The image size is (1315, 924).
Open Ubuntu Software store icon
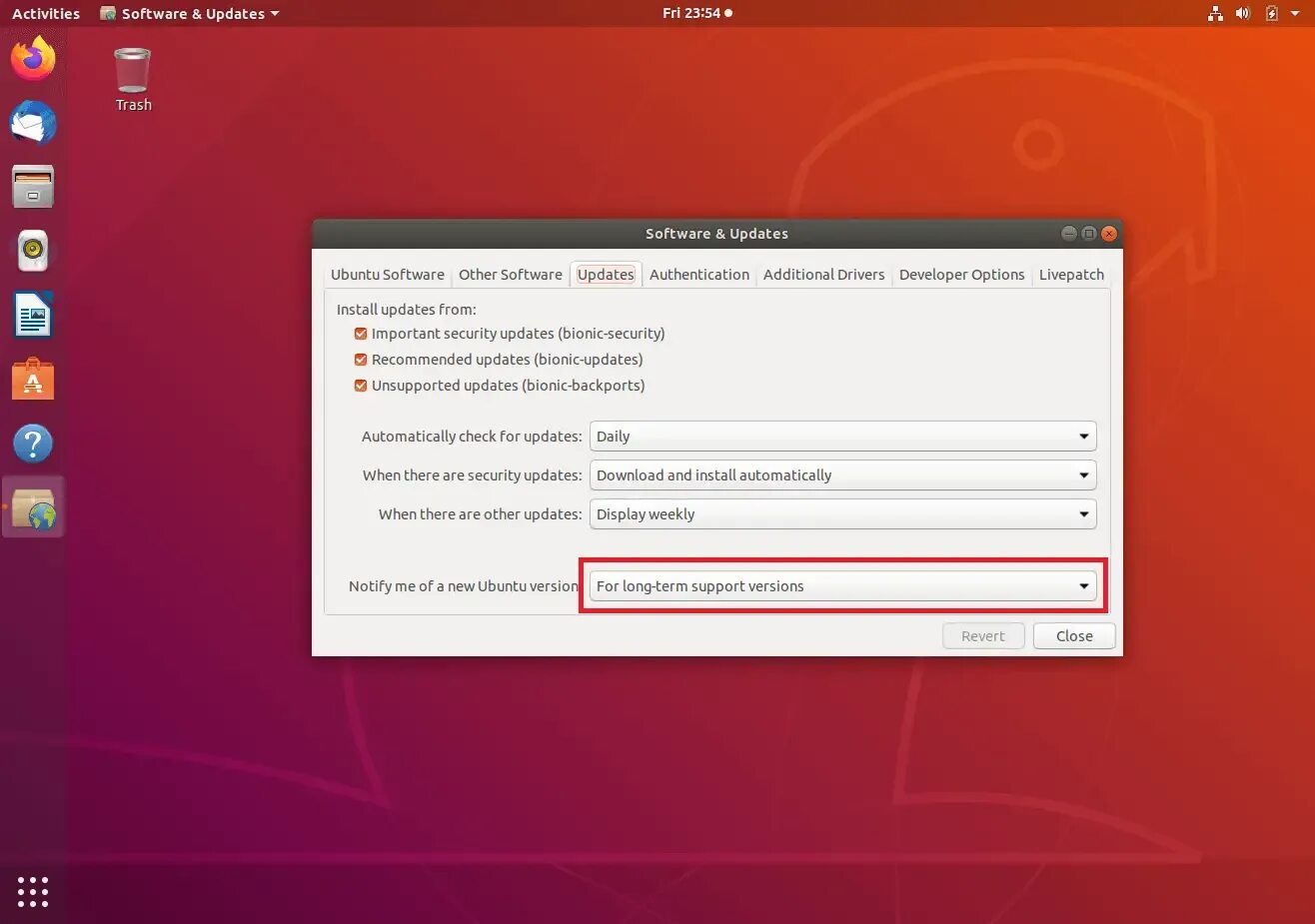pyautogui.click(x=33, y=380)
